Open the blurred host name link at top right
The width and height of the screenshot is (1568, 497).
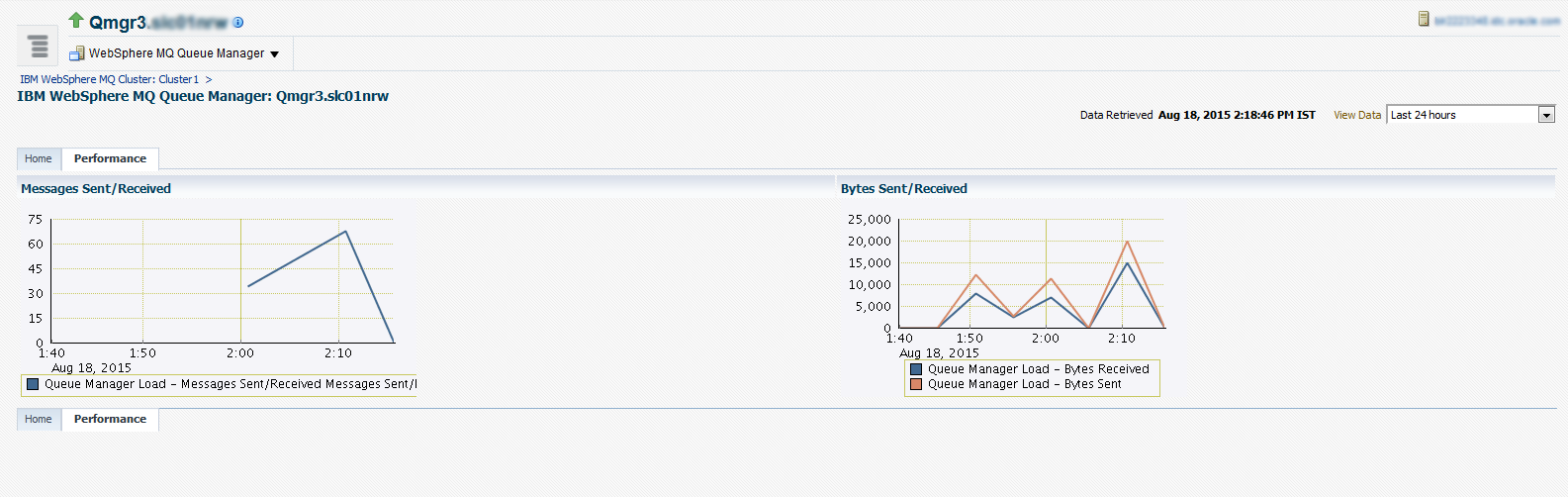pos(1497,20)
